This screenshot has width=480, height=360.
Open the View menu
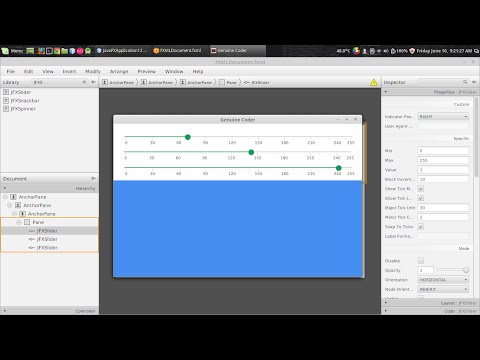tap(48, 71)
